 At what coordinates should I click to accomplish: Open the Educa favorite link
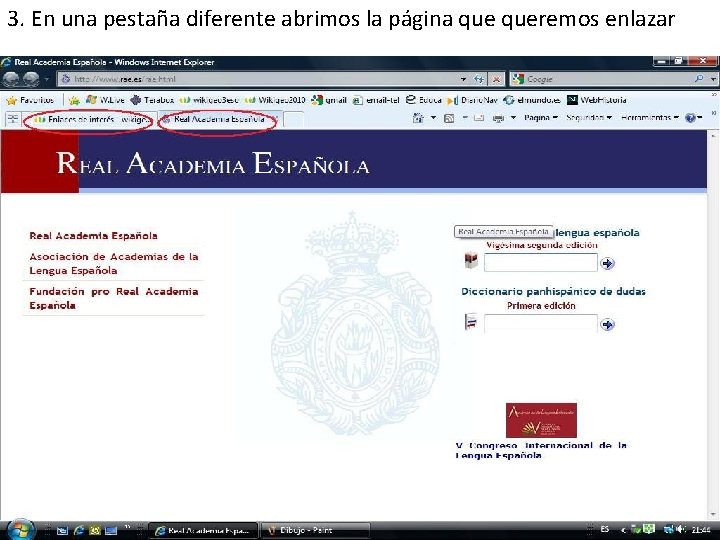(424, 100)
